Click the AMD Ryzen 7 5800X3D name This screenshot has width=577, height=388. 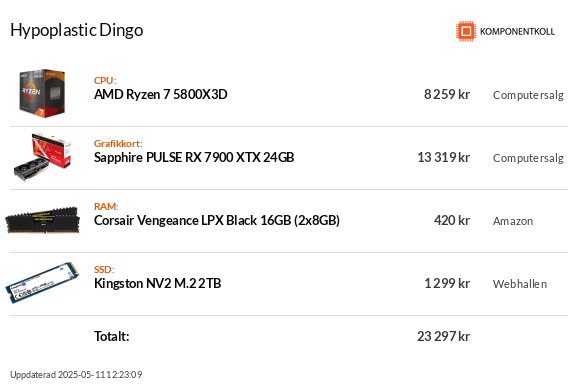pyautogui.click(x=160, y=95)
